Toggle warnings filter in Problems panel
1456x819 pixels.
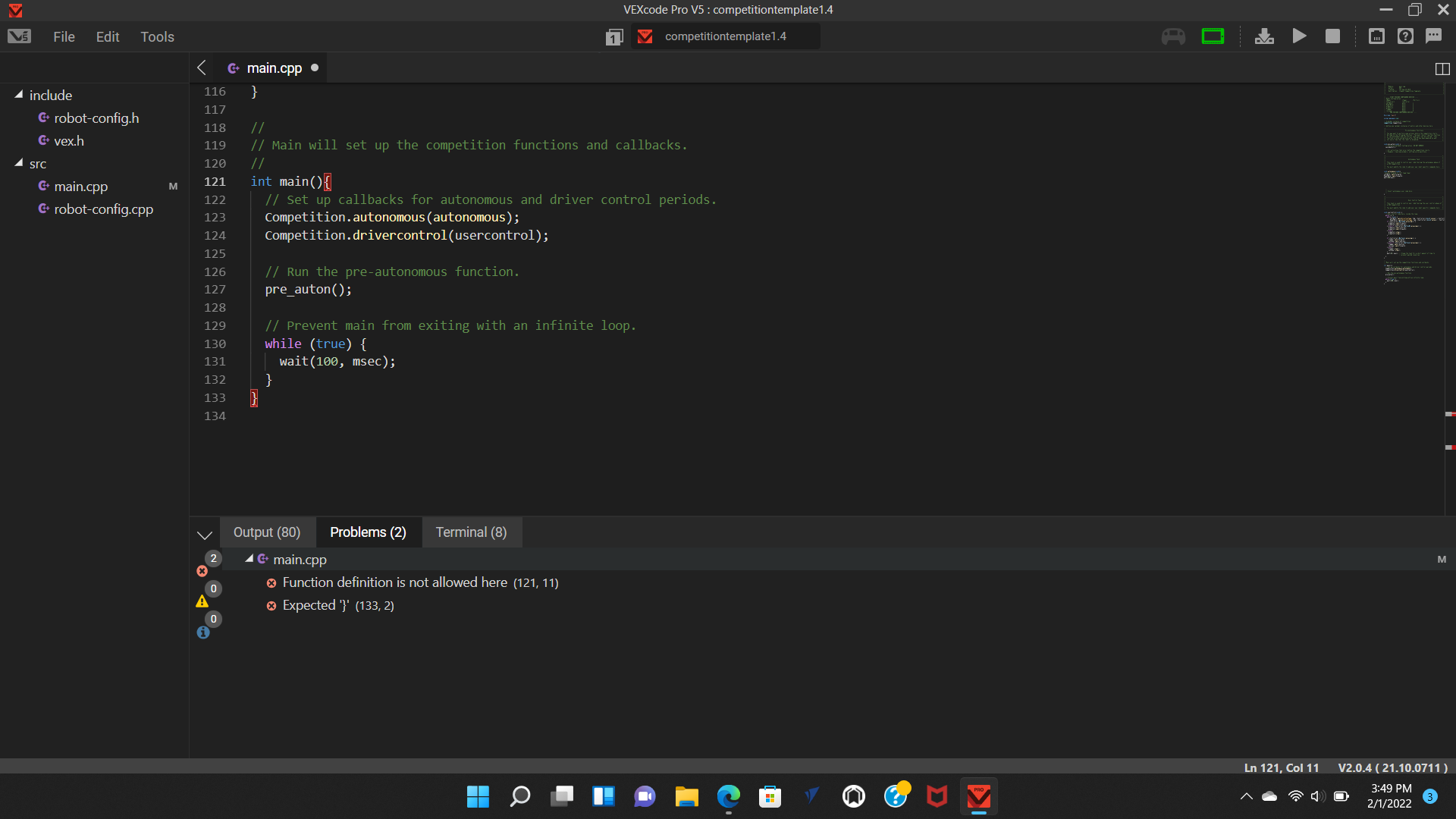(x=202, y=601)
